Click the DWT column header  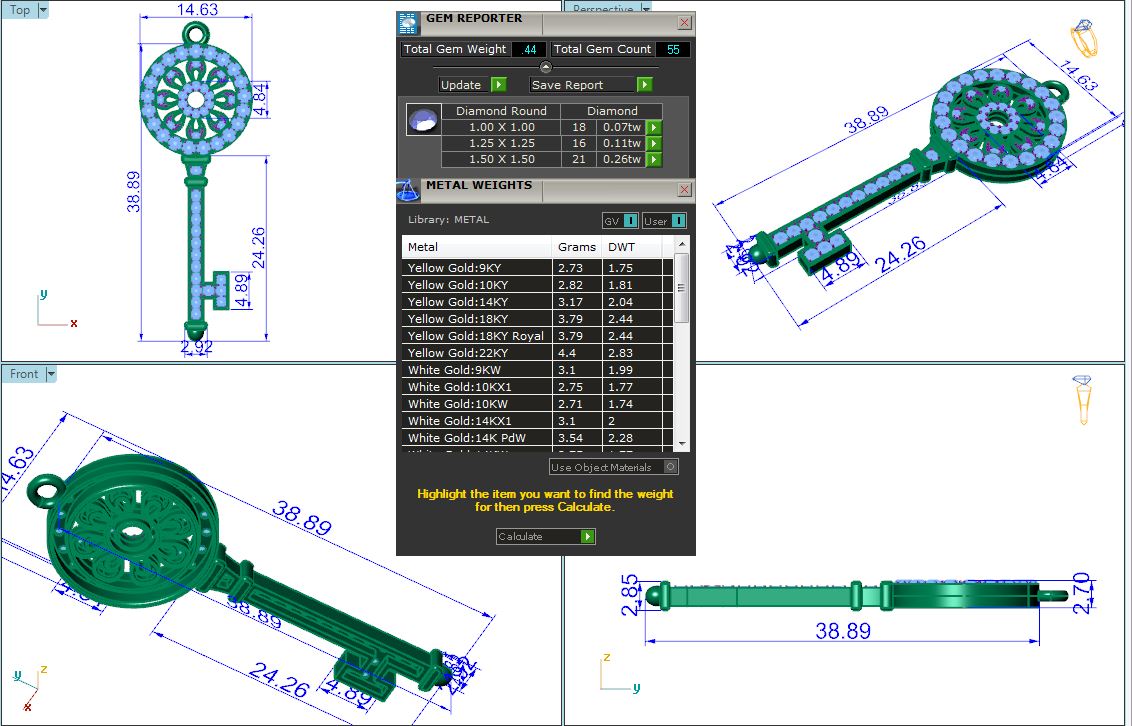point(632,247)
